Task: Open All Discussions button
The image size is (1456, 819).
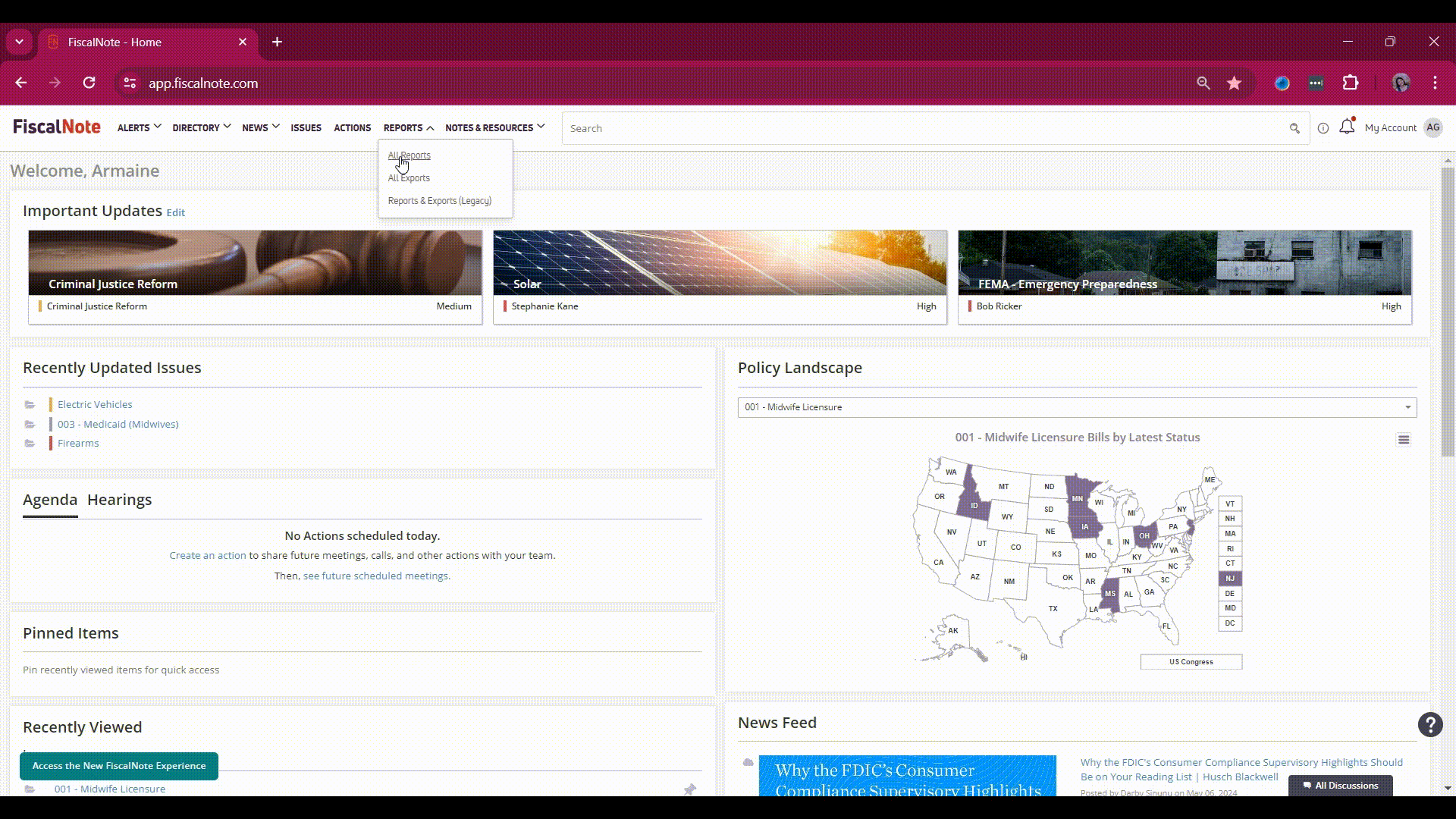Action: [1340, 786]
